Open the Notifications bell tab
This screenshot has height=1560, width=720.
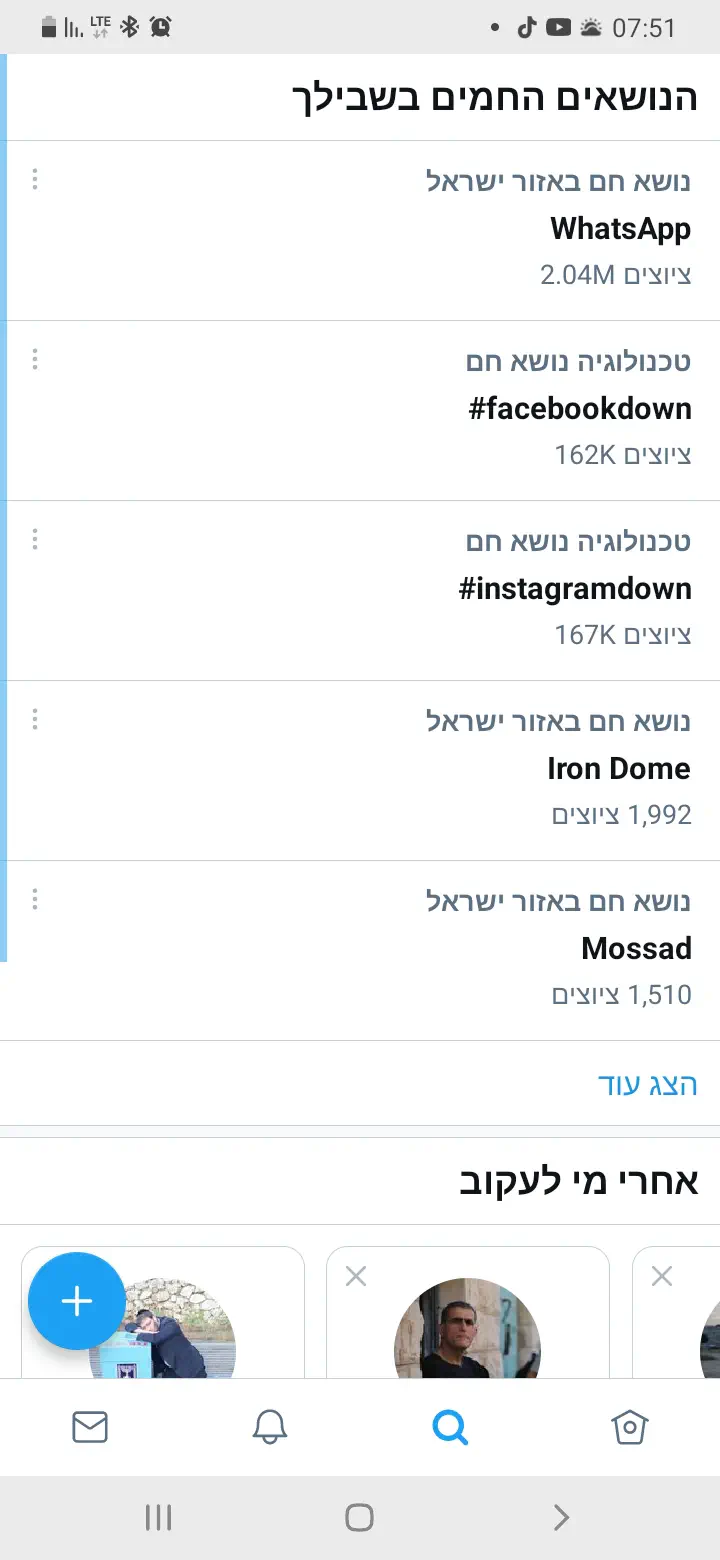click(x=269, y=1428)
